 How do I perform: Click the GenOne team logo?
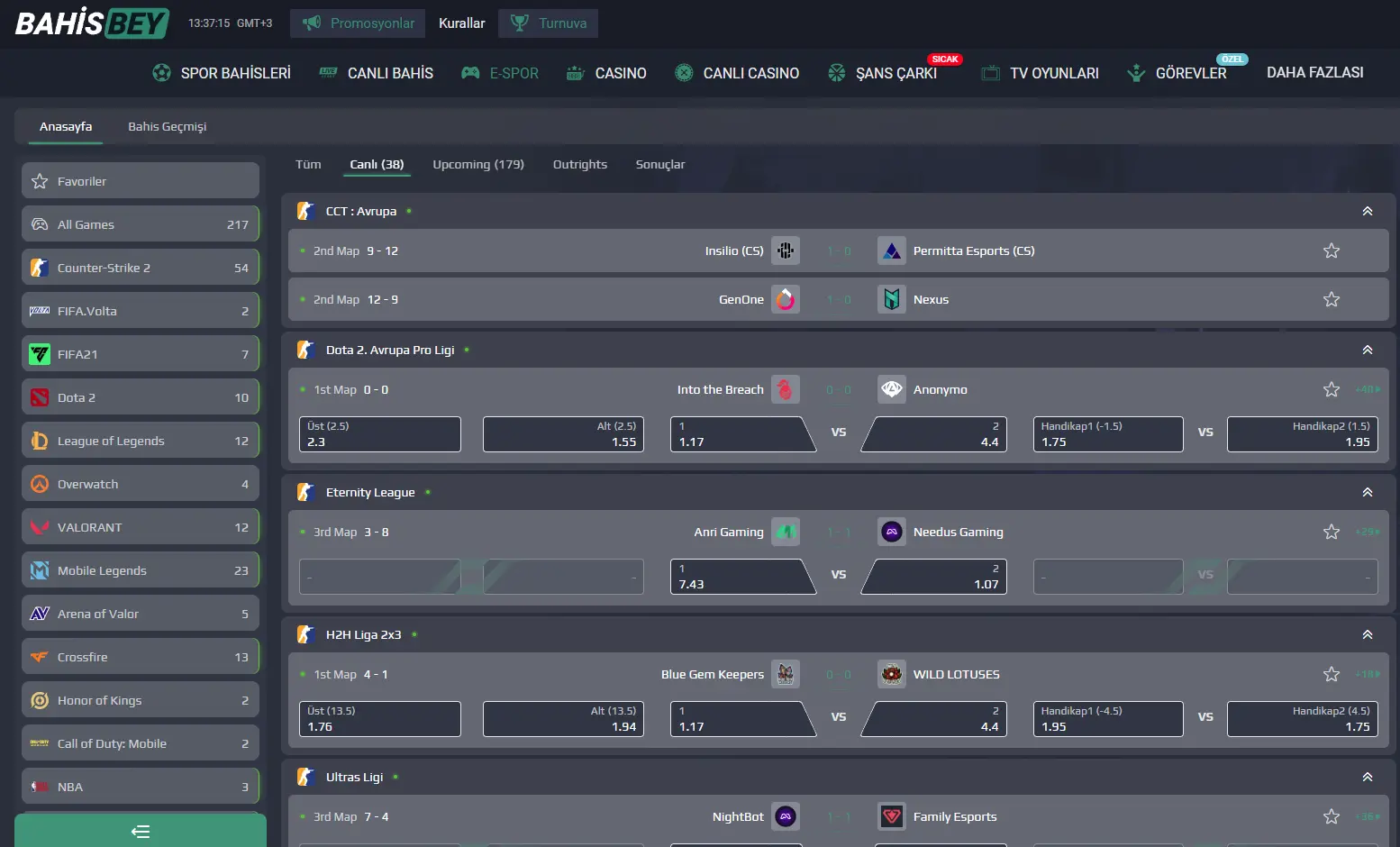(786, 299)
